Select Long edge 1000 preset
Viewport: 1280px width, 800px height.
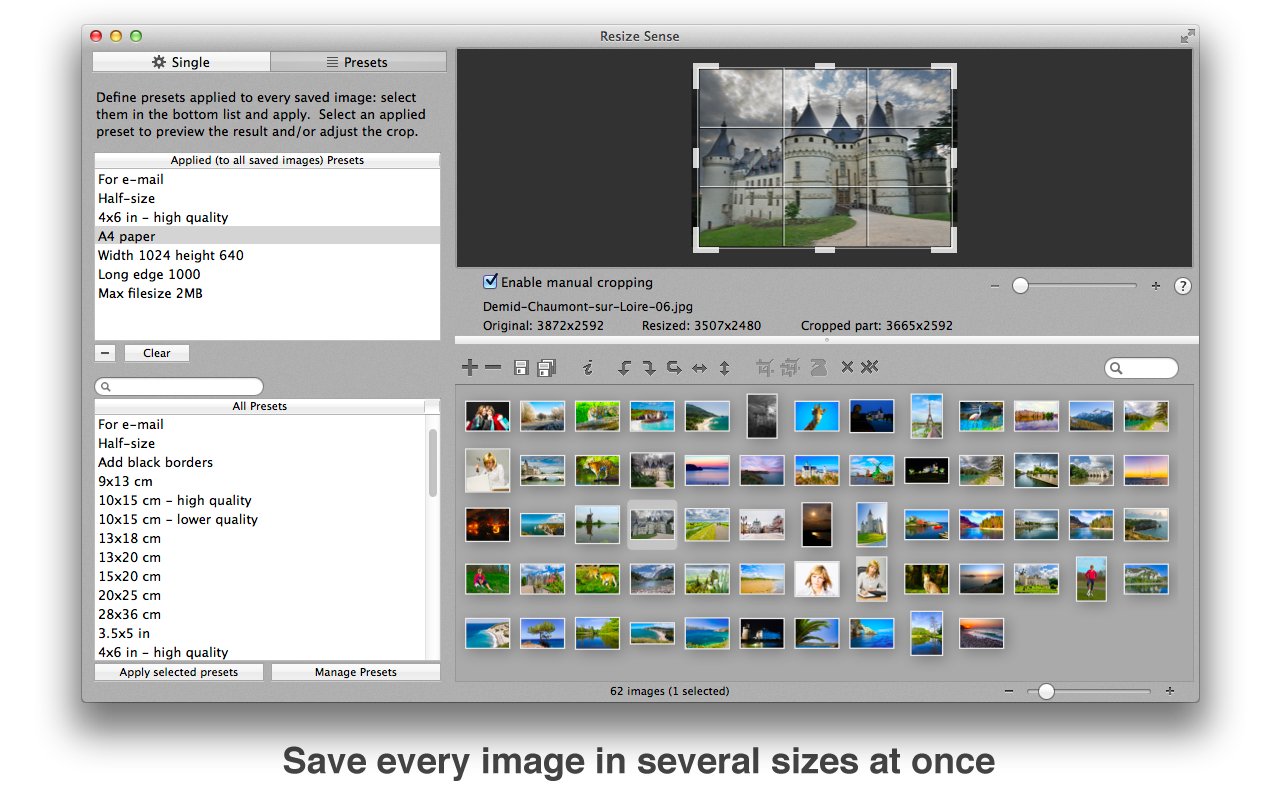coord(267,274)
